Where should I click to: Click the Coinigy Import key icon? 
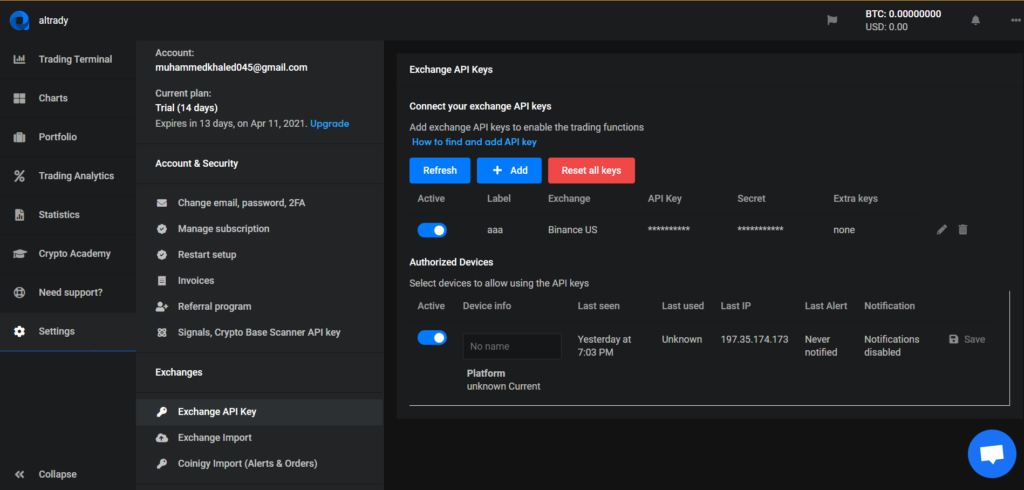(162, 464)
